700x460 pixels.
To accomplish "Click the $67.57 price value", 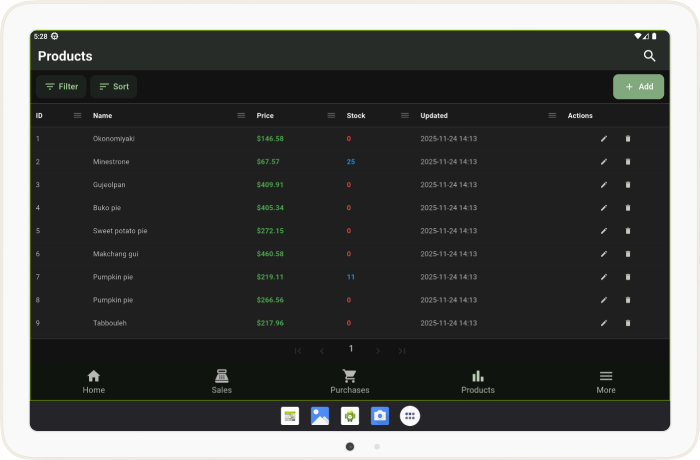I will (x=268, y=162).
